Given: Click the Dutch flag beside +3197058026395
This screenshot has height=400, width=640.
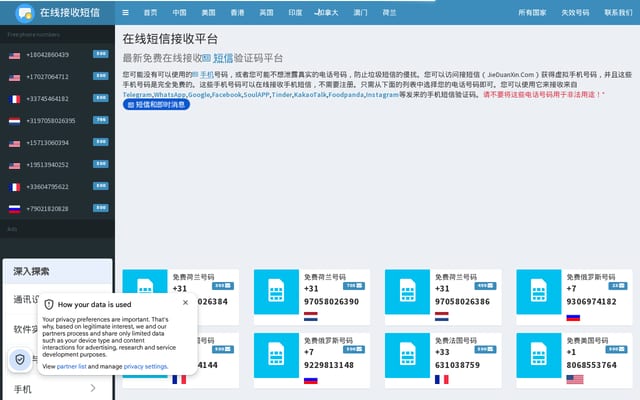Looking at the screenshot, I should pyautogui.click(x=14, y=121).
